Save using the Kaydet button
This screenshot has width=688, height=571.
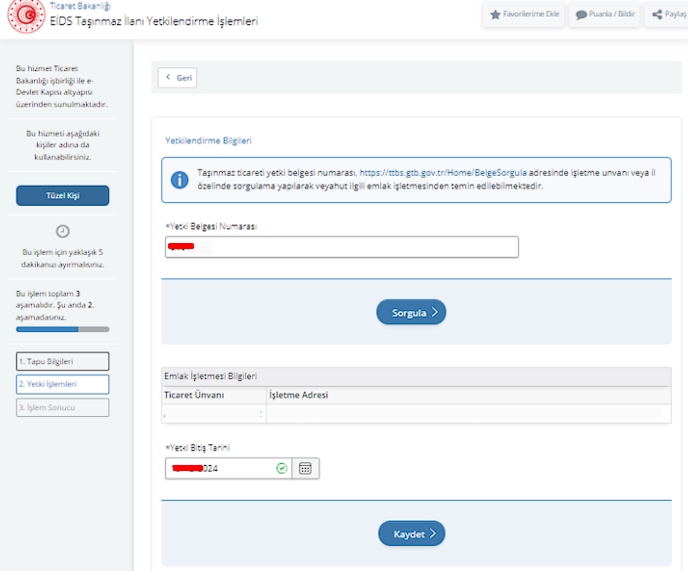(411, 534)
